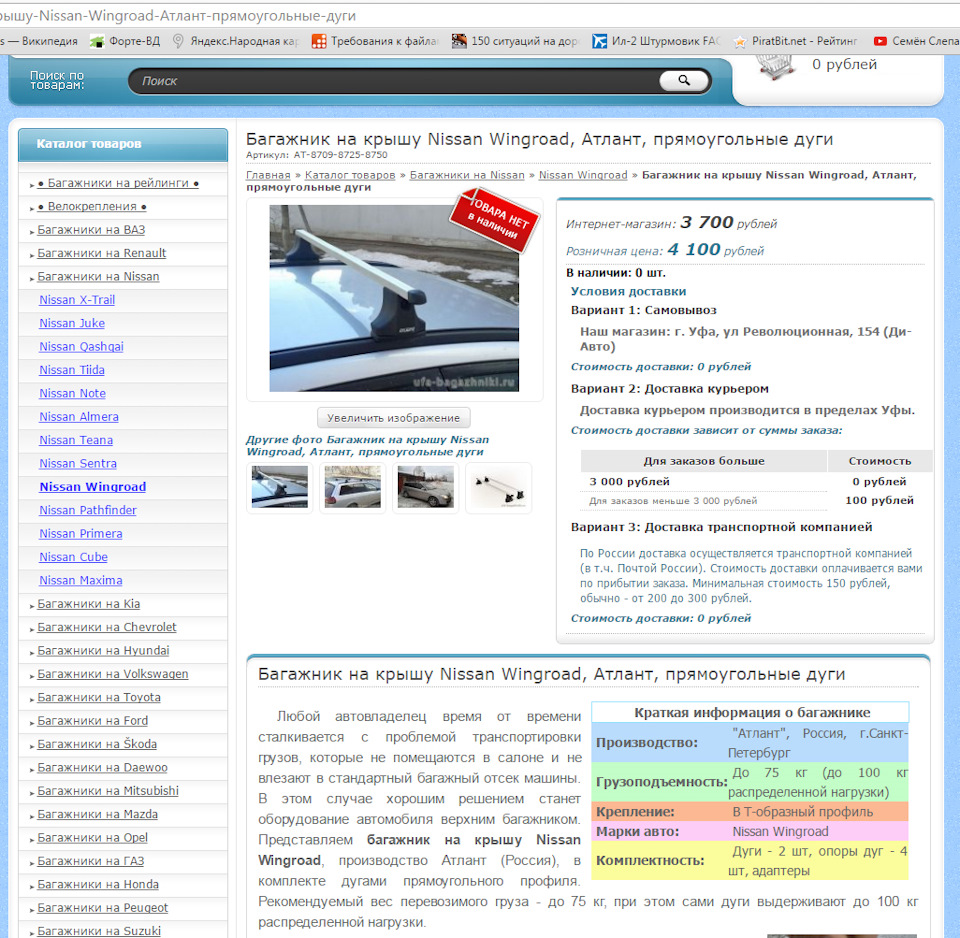Open Багажники на Daewoo category
This screenshot has width=960, height=938.
[102, 767]
